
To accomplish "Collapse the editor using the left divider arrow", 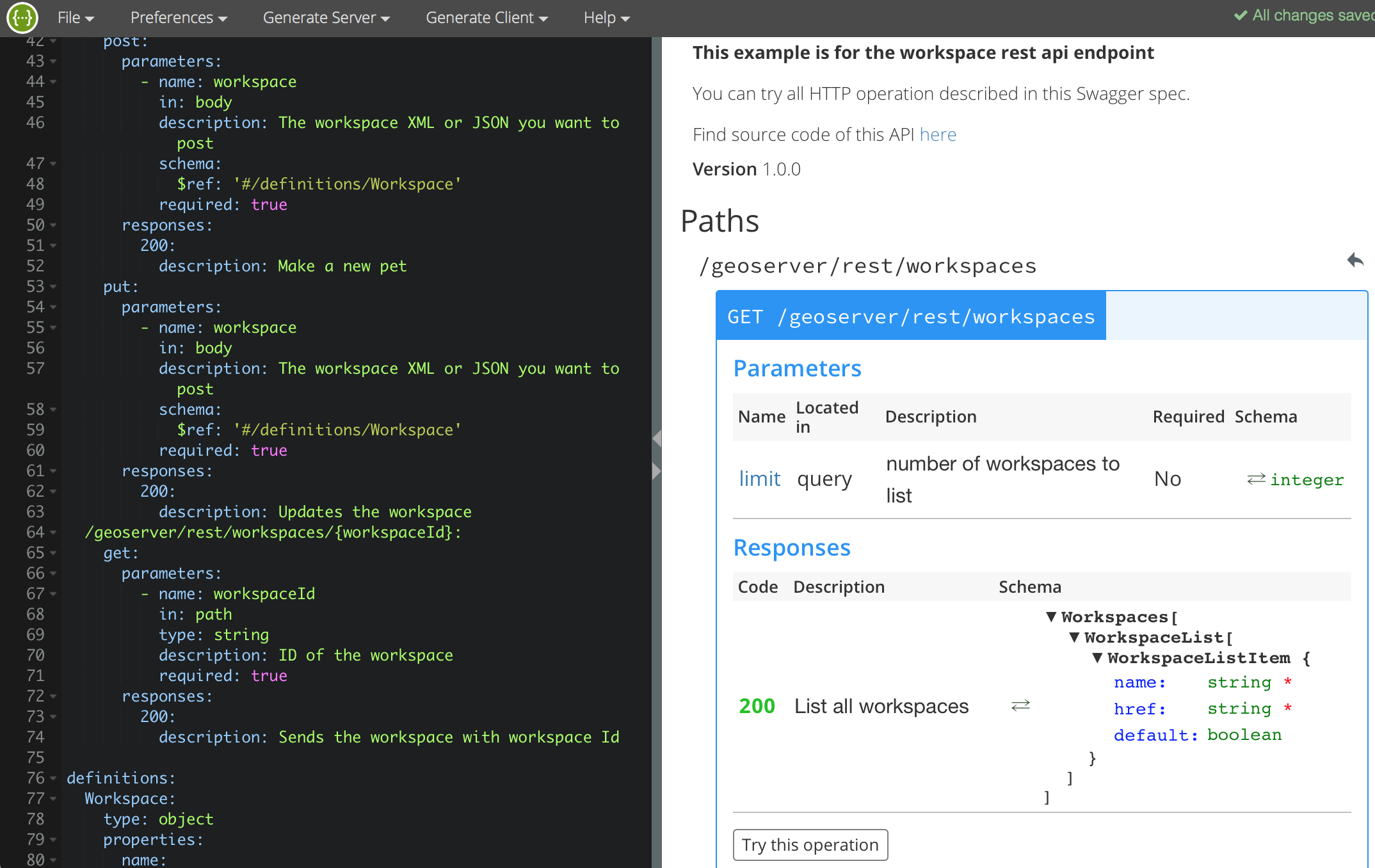I will pyautogui.click(x=657, y=438).
